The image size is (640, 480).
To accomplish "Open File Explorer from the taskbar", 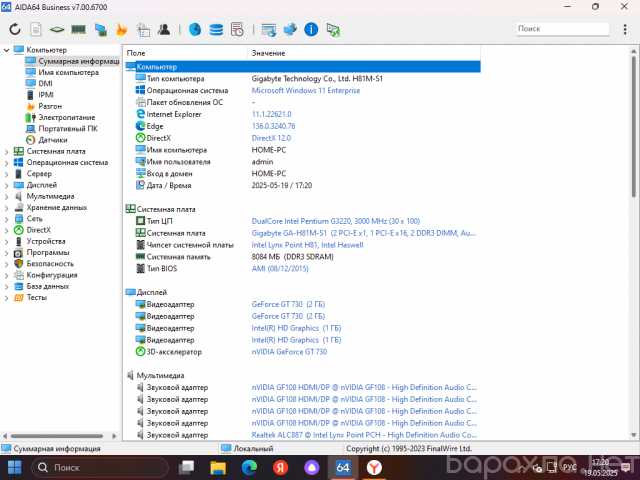I will point(218,468).
